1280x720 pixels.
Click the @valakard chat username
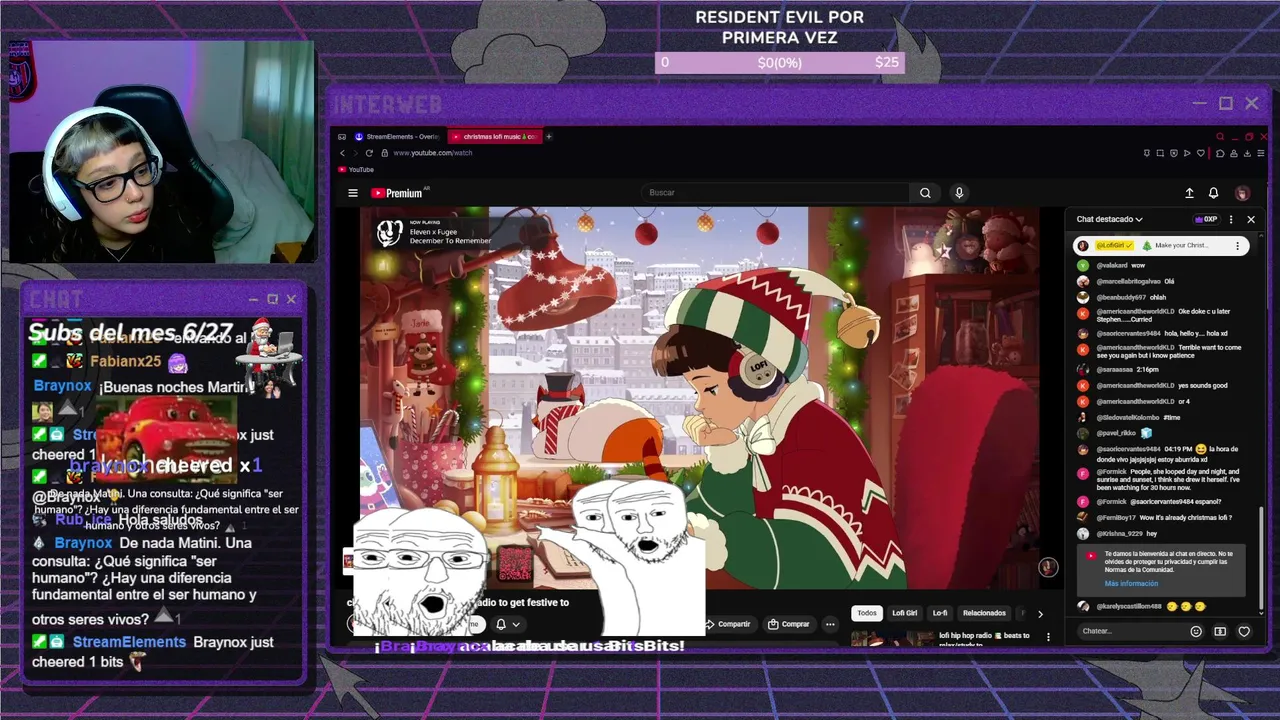[x=1112, y=266]
